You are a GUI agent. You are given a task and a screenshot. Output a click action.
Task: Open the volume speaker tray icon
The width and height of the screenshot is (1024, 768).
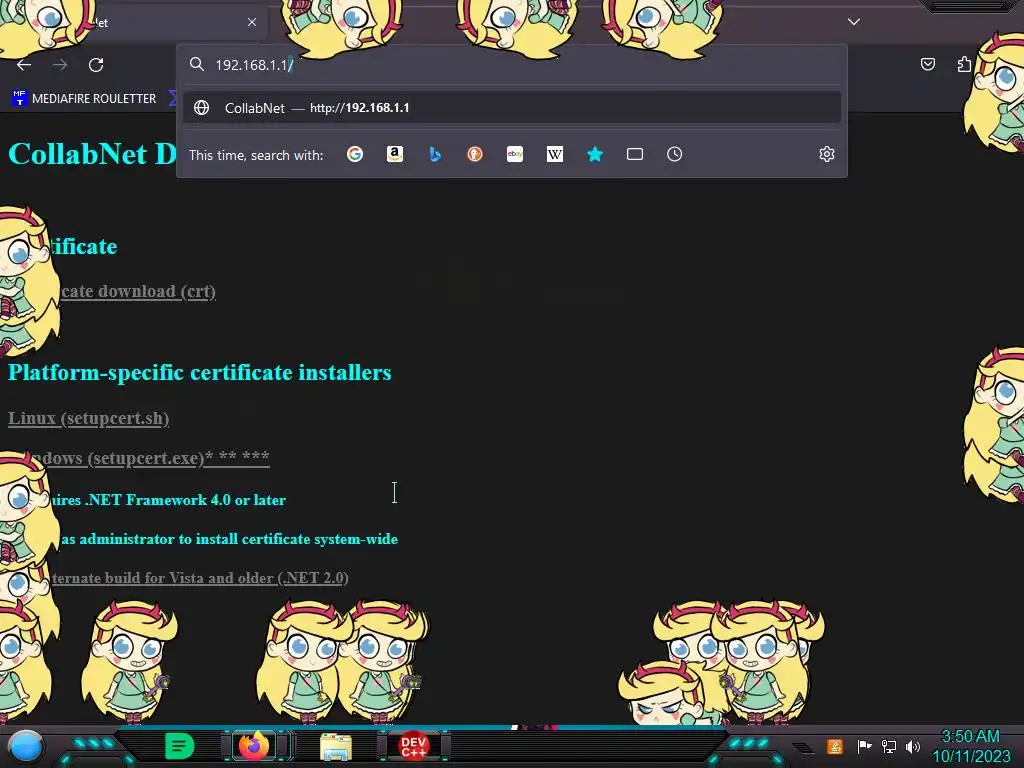[x=913, y=746]
